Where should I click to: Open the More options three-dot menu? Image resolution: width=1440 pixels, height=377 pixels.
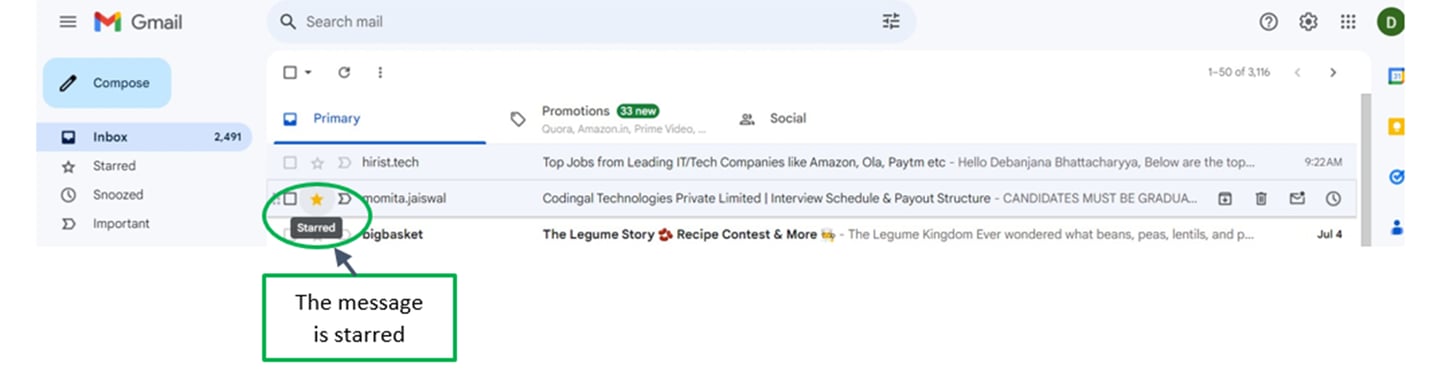pos(380,72)
